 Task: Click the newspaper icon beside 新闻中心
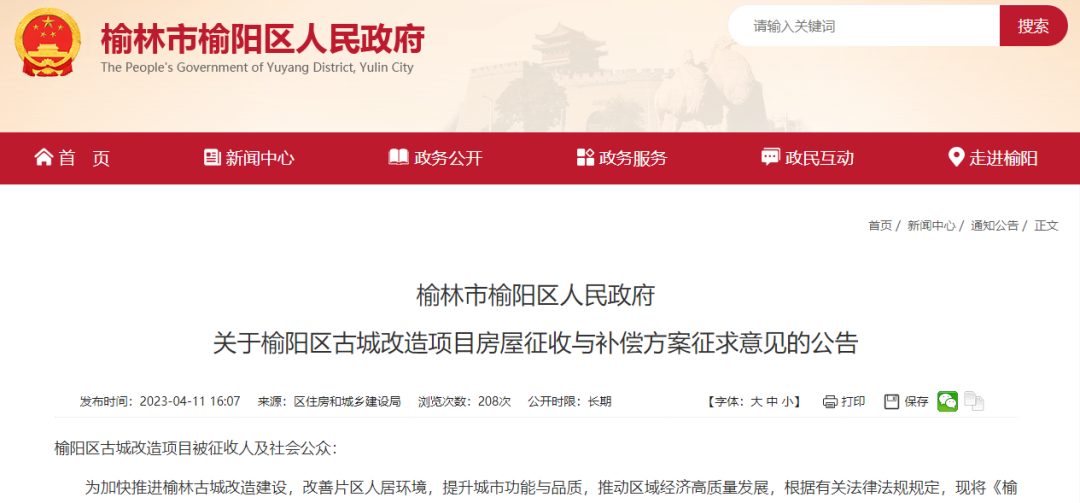point(212,157)
